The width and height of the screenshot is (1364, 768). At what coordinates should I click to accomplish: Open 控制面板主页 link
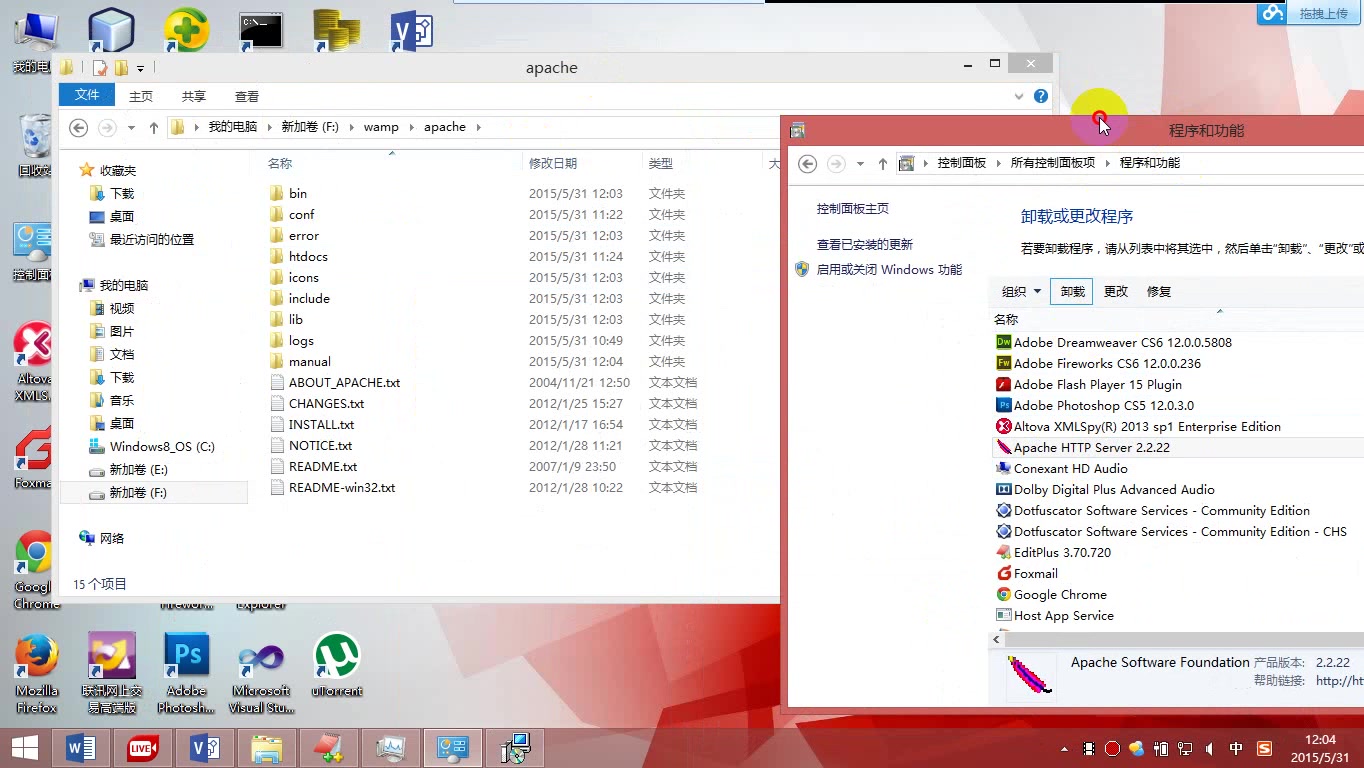[852, 208]
